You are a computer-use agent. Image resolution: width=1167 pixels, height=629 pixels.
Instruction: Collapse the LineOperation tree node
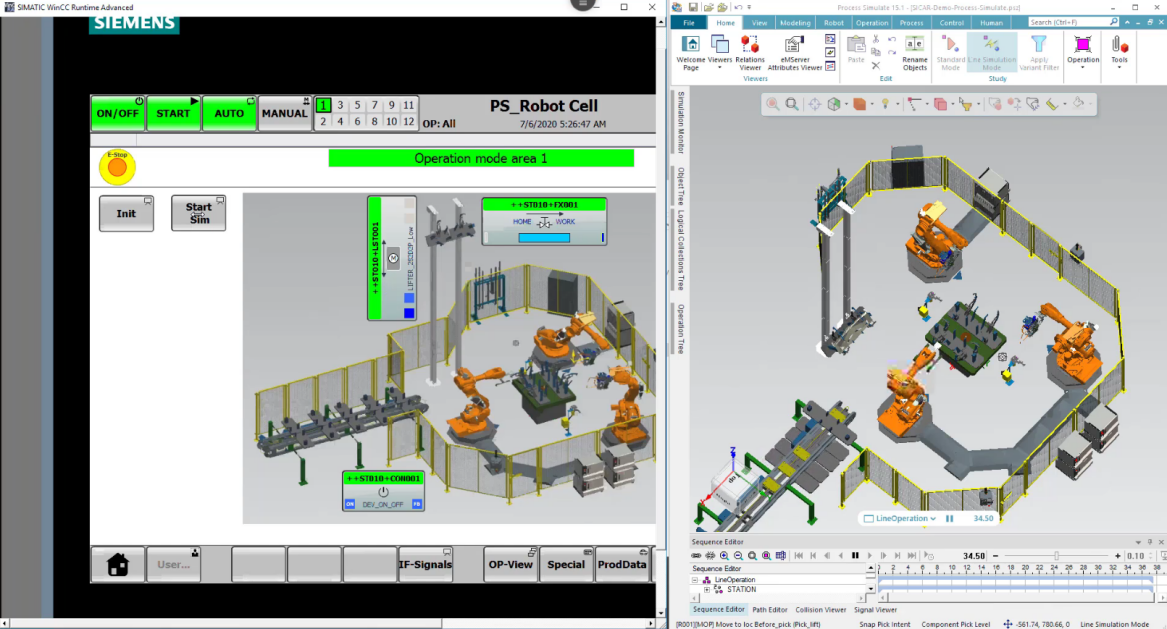(695, 579)
